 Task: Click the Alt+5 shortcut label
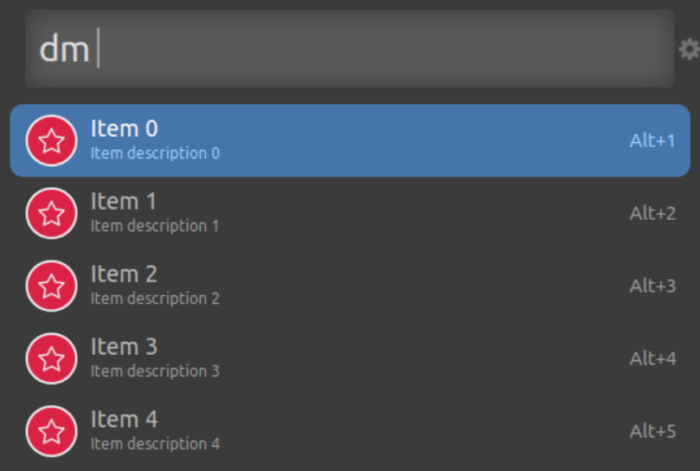pos(652,431)
